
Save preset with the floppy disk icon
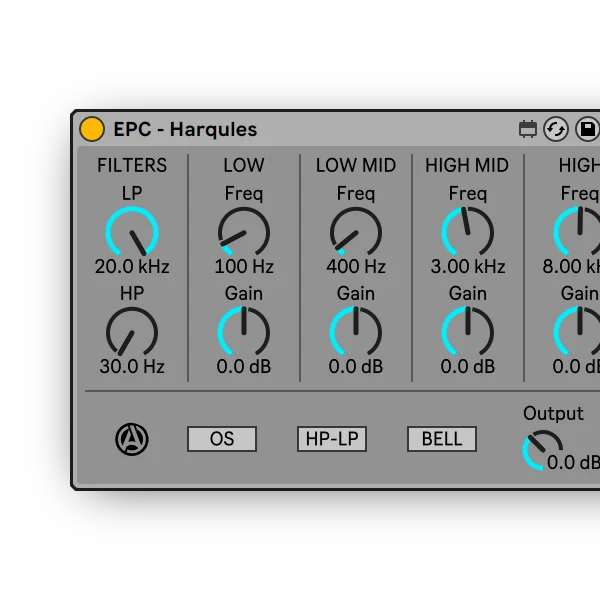coord(588,129)
